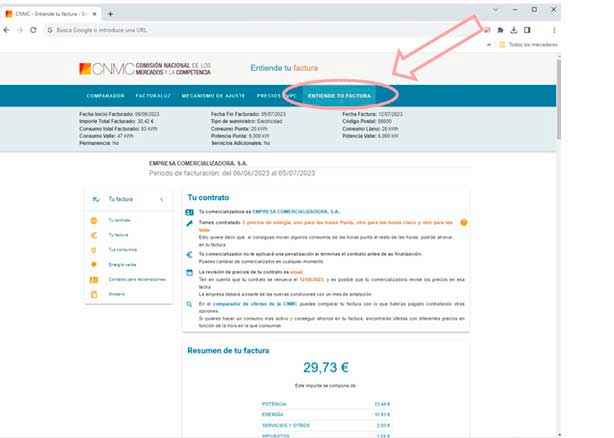Click the icon beside Contacto para reclamaciones

click(94, 280)
